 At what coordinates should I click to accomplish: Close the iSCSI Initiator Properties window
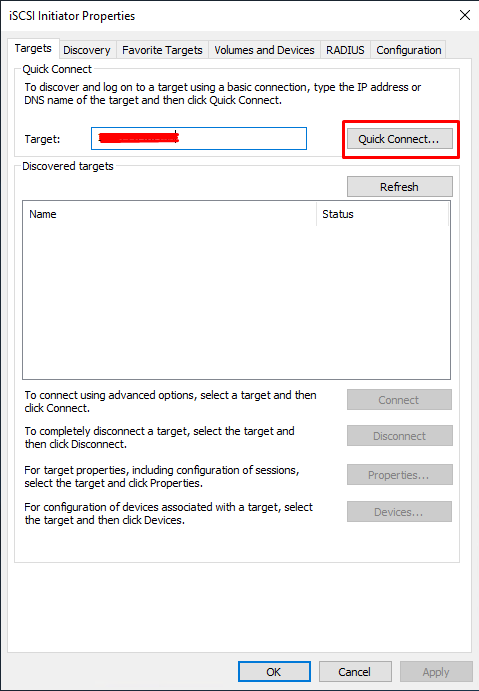[x=464, y=15]
